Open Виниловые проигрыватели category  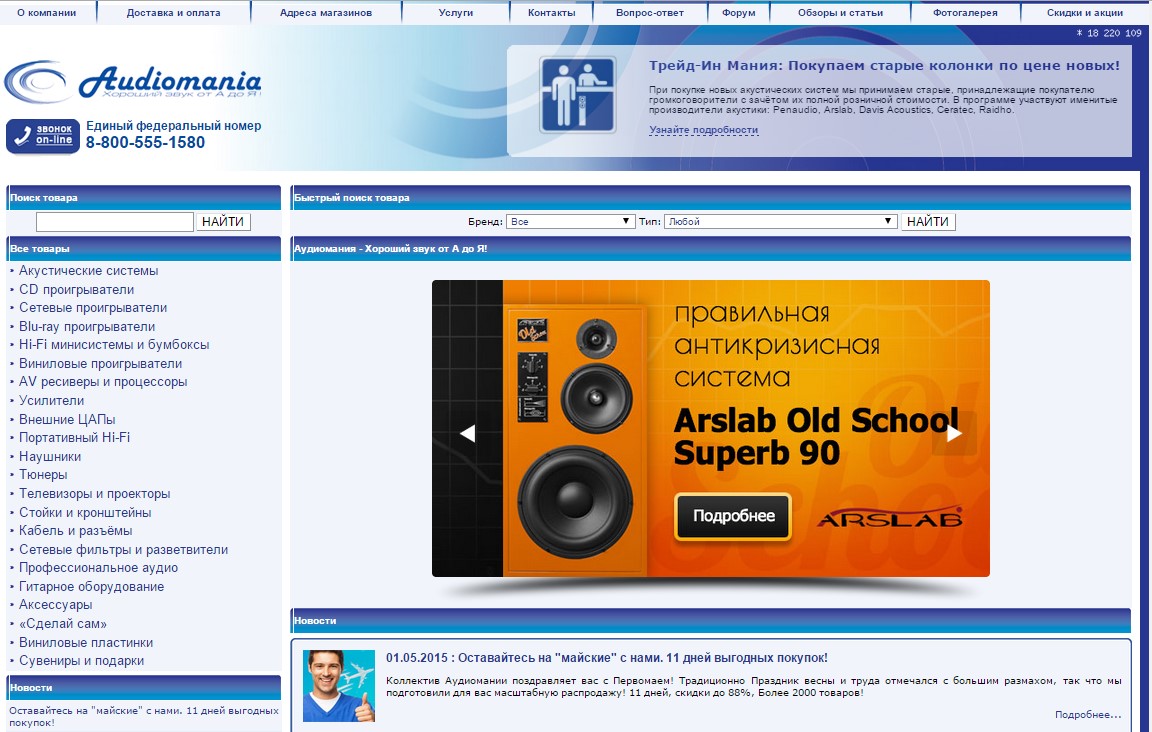(x=100, y=364)
